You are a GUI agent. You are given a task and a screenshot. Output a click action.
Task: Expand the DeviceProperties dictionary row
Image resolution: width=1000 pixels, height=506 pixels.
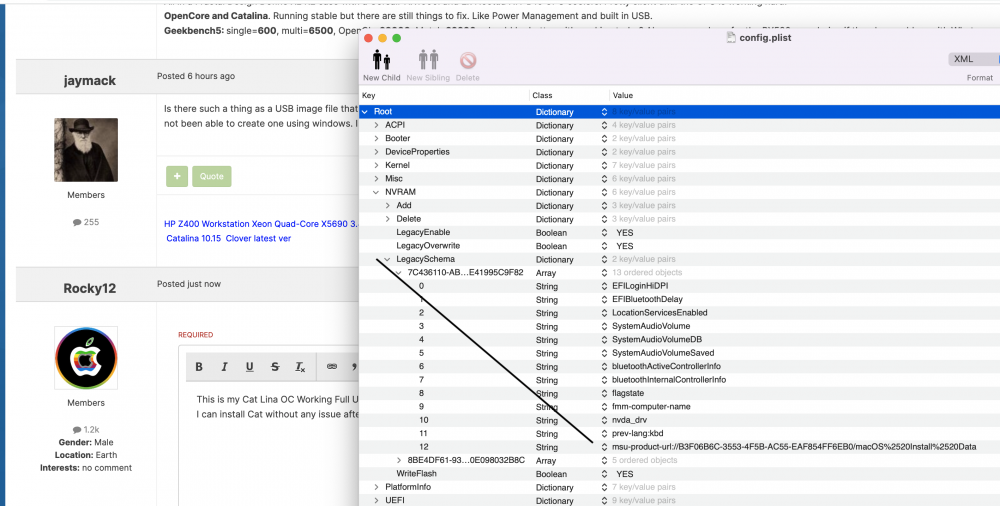pos(376,152)
